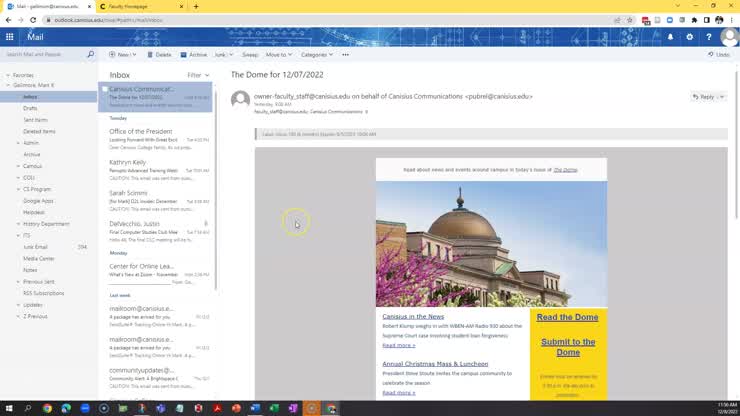Click the Reply button
The height and width of the screenshot is (416, 740).
704,97
